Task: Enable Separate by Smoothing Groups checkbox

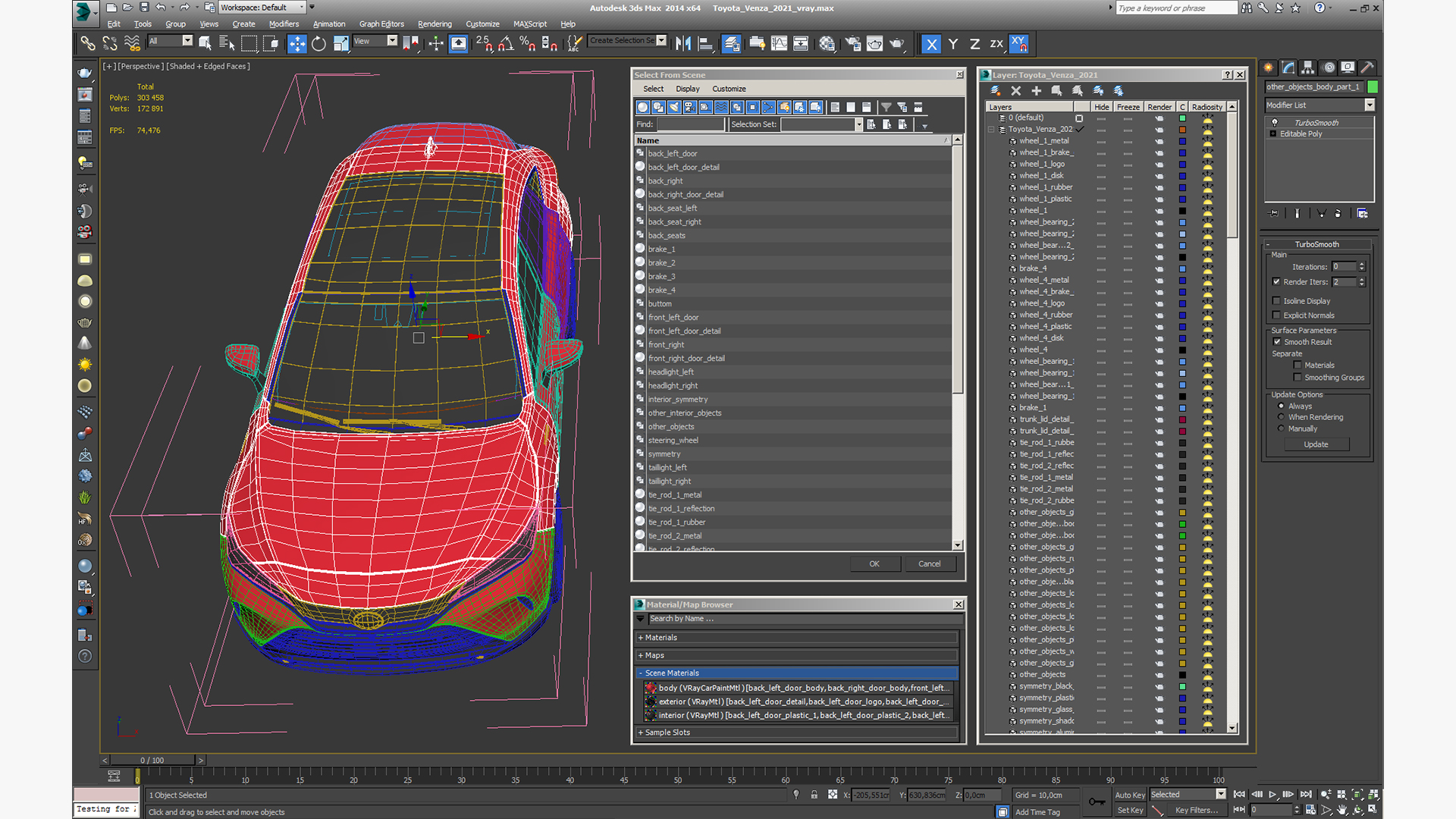Action: click(x=1298, y=378)
